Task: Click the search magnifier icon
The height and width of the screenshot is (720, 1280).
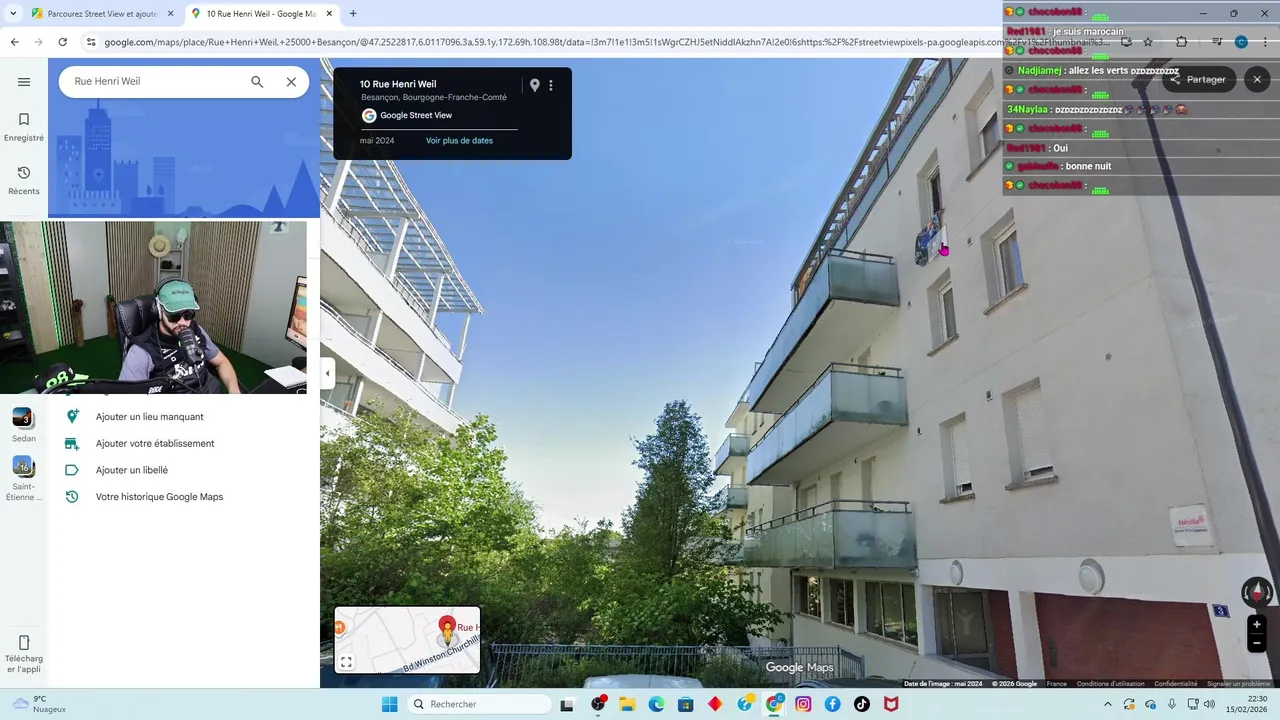Action: [x=257, y=82]
